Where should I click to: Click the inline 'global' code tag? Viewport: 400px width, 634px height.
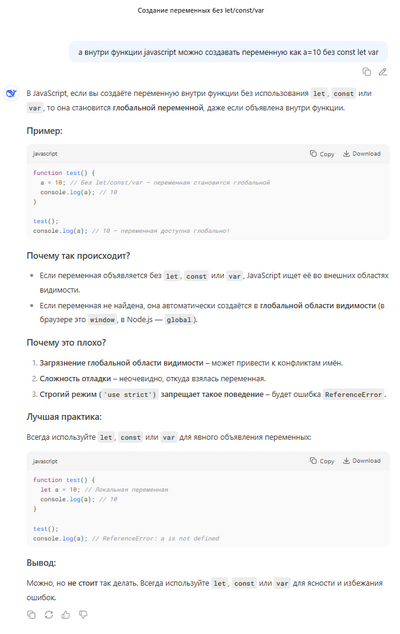coord(178,320)
